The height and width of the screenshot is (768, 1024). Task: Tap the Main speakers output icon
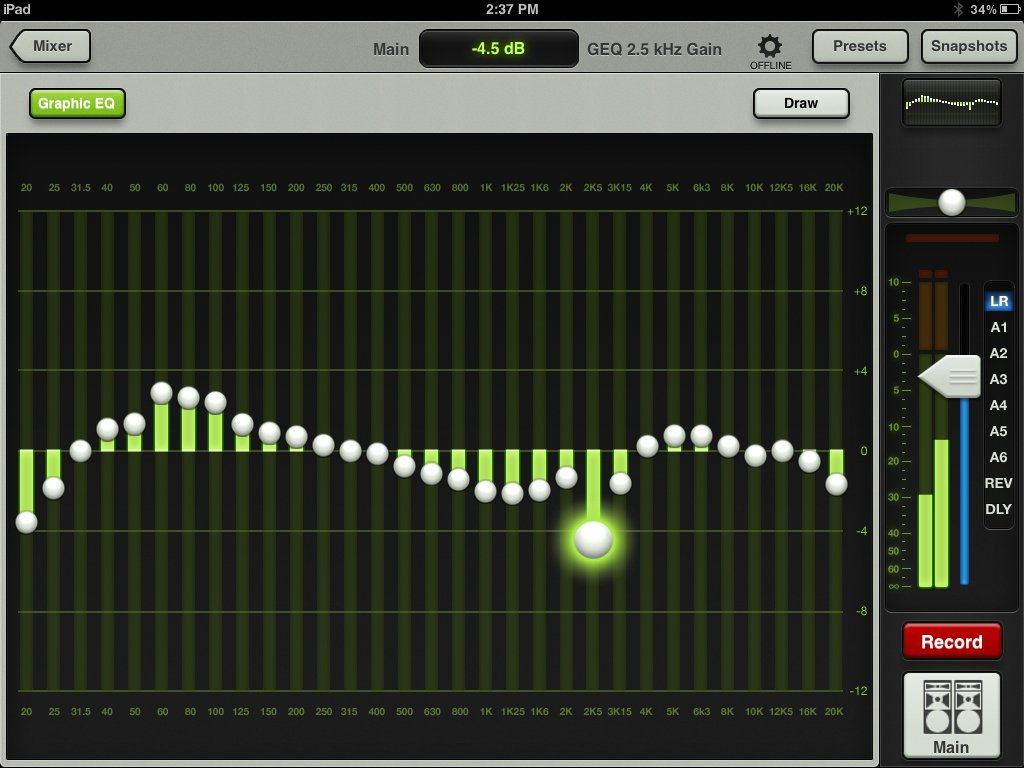click(x=952, y=716)
